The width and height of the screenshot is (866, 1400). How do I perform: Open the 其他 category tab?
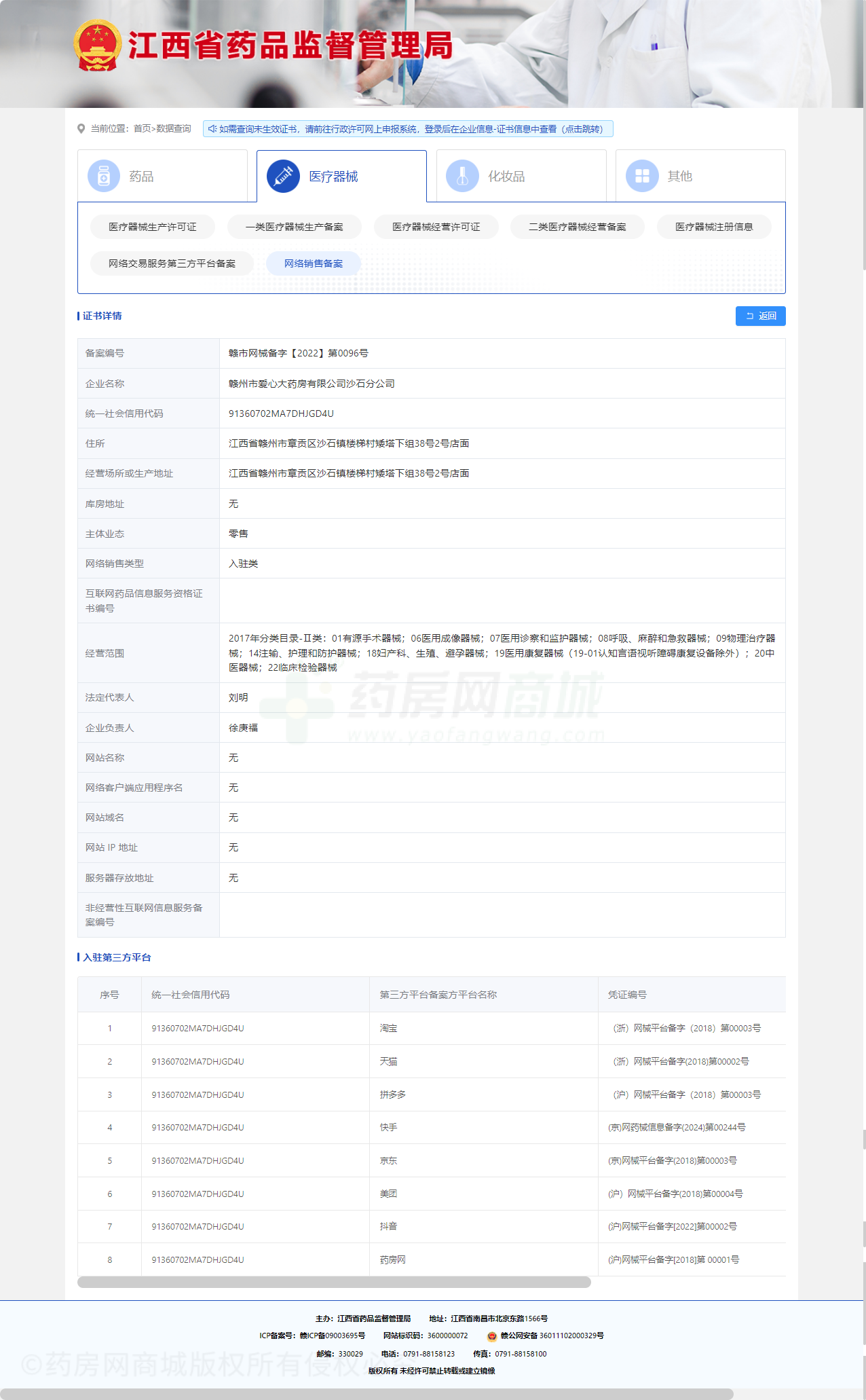coord(700,177)
